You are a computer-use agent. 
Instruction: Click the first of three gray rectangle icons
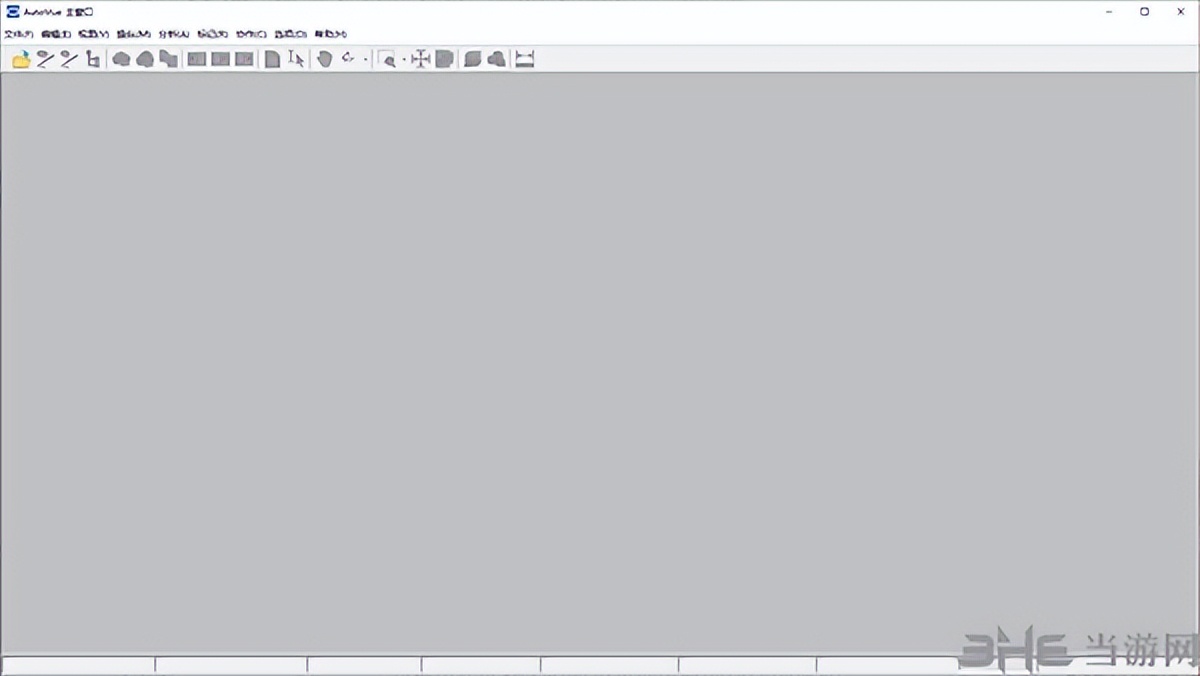tap(197, 59)
